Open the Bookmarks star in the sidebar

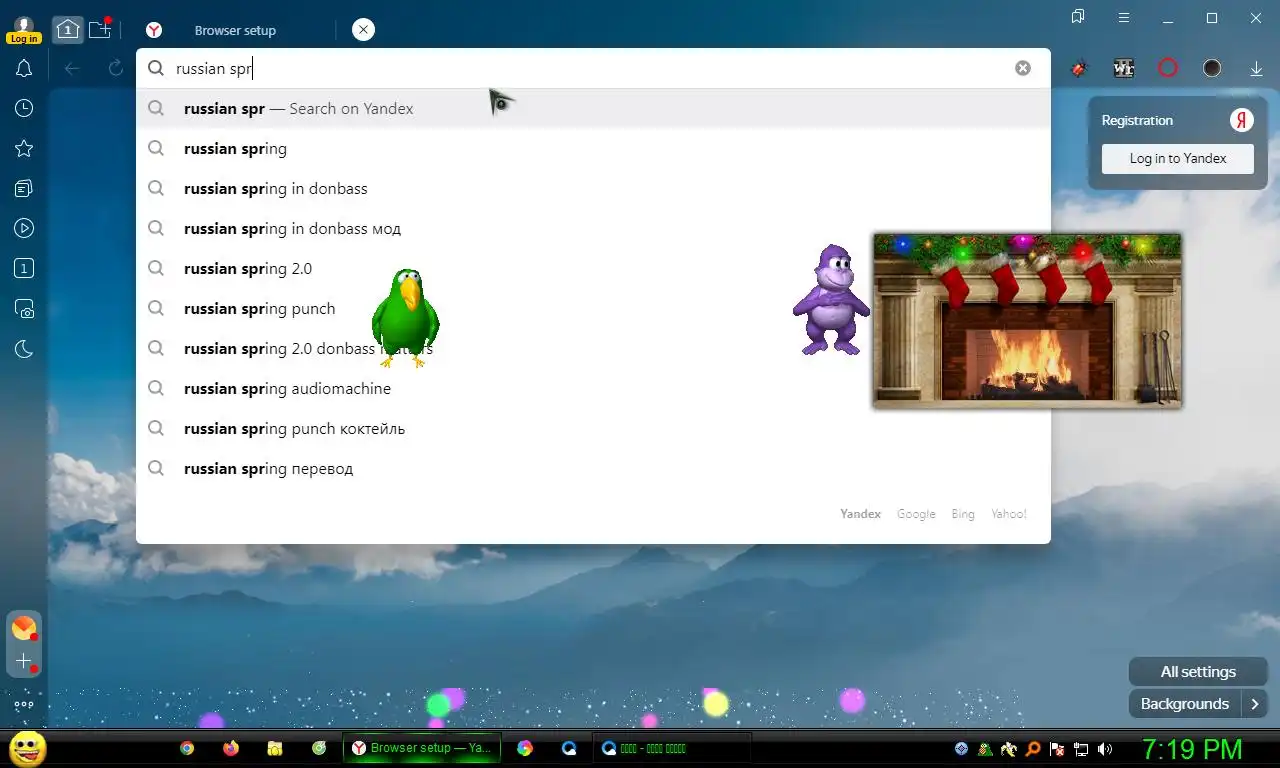pos(24,148)
